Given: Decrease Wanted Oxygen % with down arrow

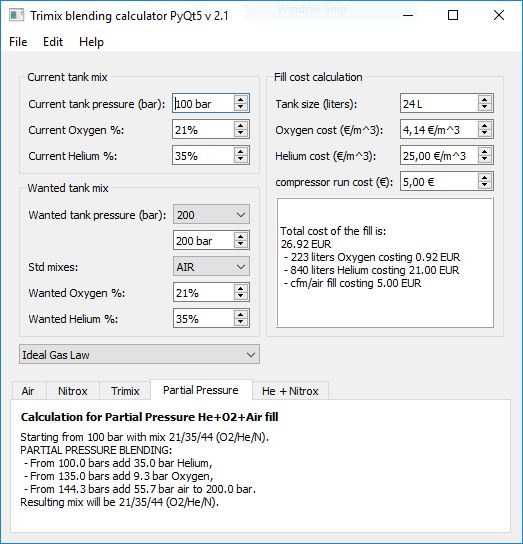Looking at the screenshot, I should (x=241, y=296).
